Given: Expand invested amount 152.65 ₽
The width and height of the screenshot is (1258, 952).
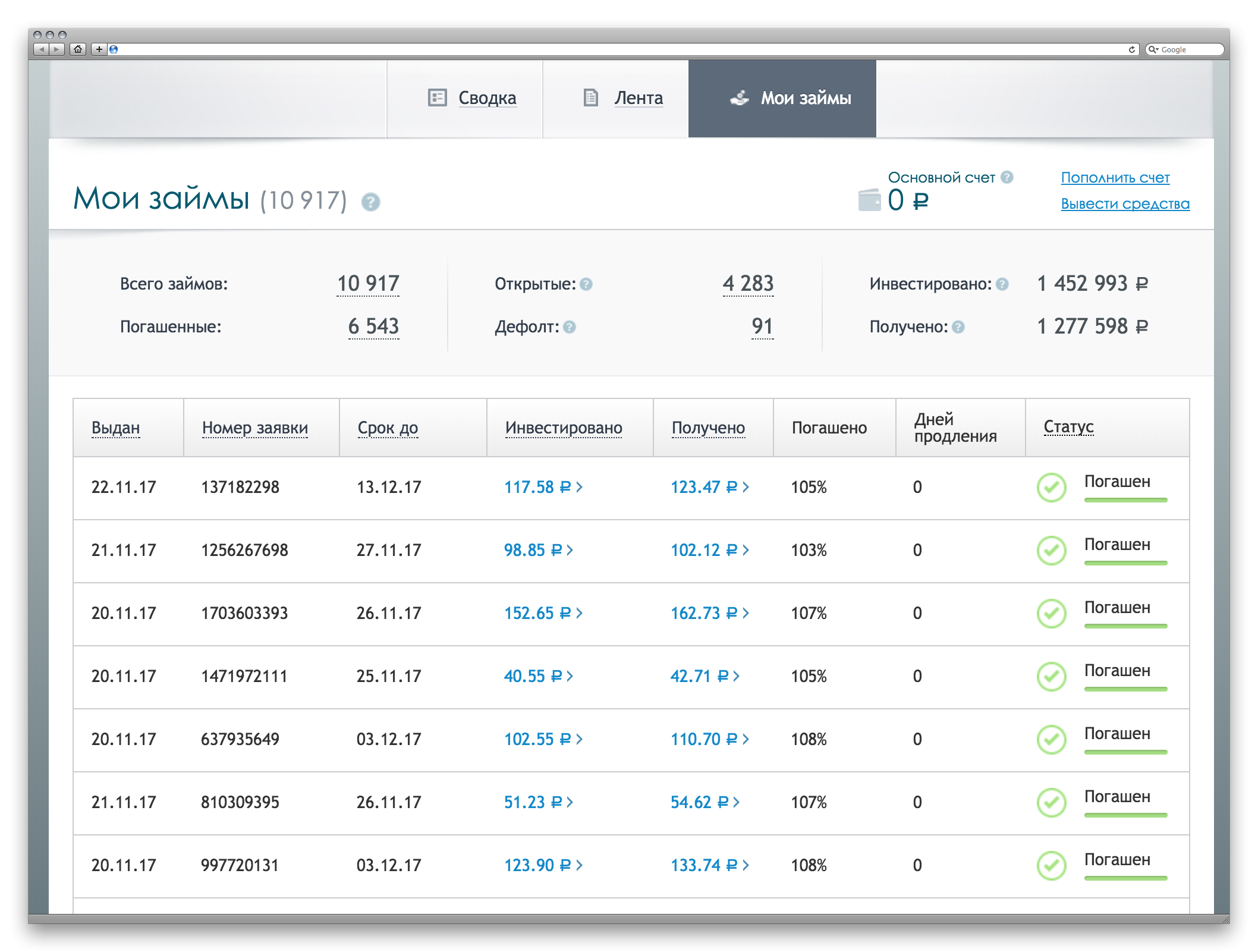Looking at the screenshot, I should 543,613.
